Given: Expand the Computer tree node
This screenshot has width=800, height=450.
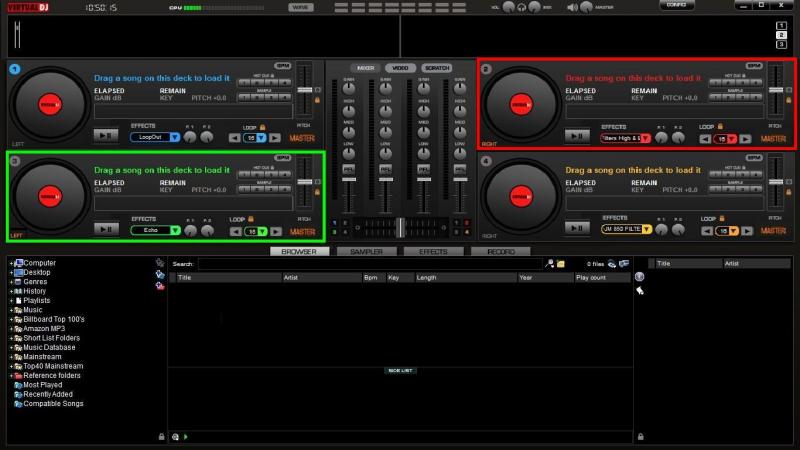Looking at the screenshot, I should coord(11,263).
